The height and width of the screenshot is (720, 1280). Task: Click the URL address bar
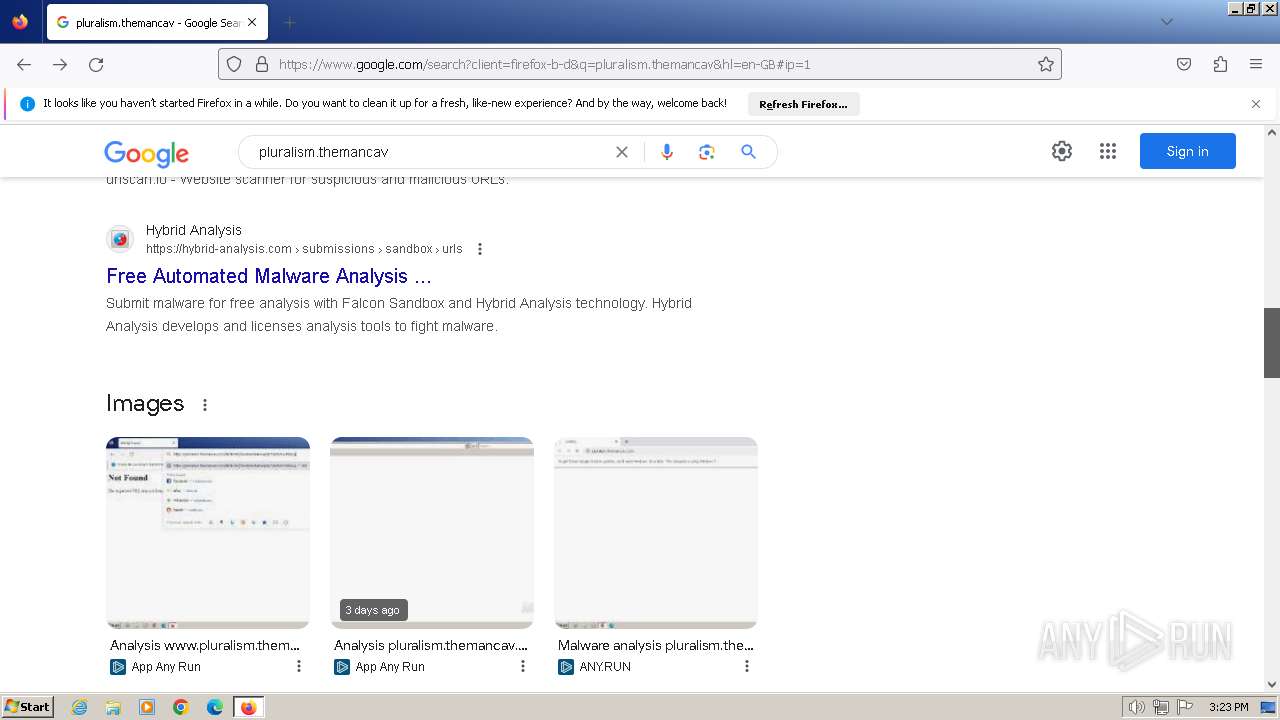coord(640,64)
